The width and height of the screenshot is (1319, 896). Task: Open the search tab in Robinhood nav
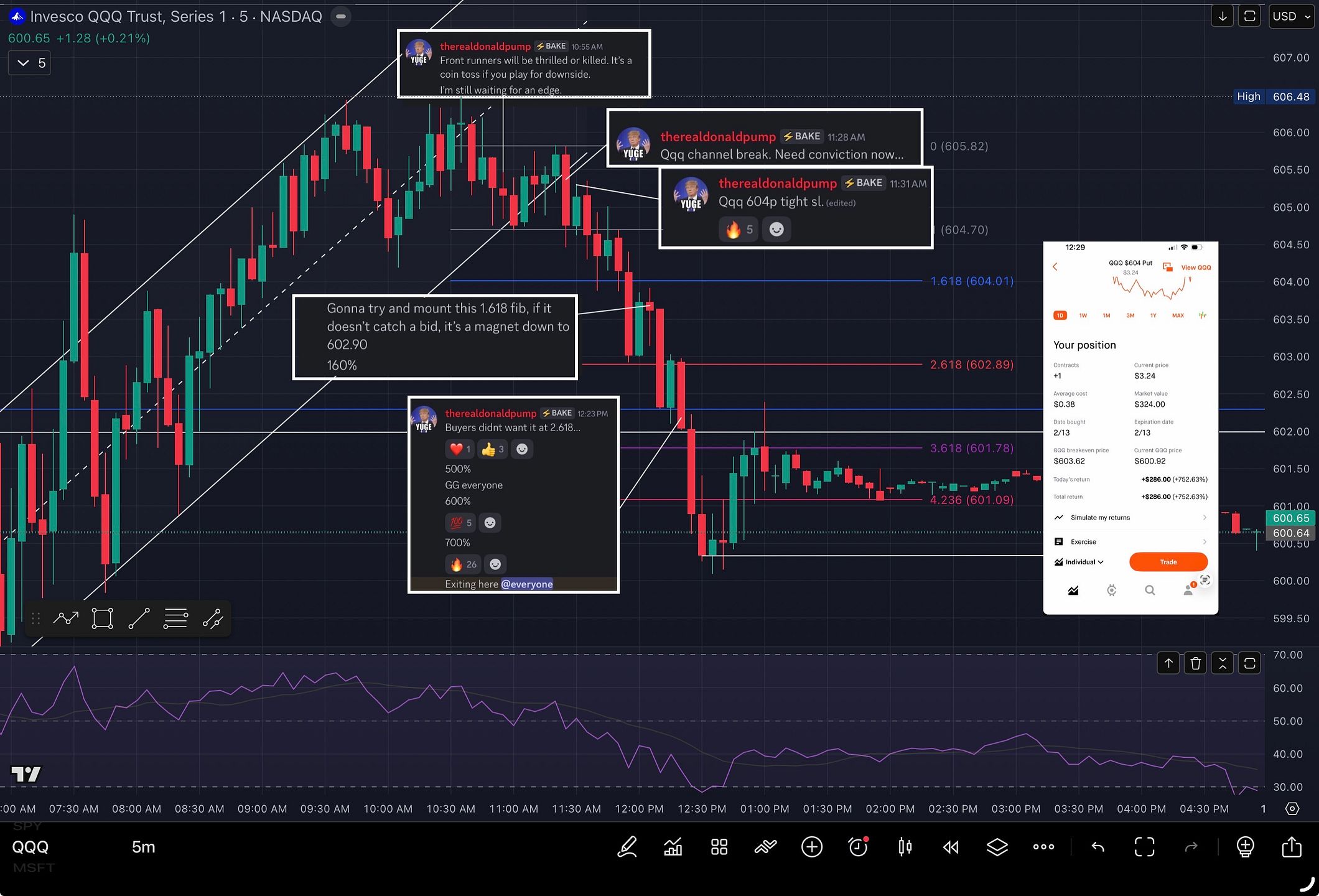point(1150,590)
